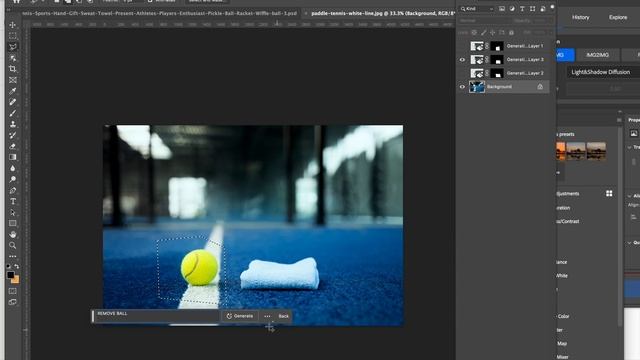Switch to the Pickle-Ball psd document tab
Viewport: 640px width, 360px height.
click(159, 13)
